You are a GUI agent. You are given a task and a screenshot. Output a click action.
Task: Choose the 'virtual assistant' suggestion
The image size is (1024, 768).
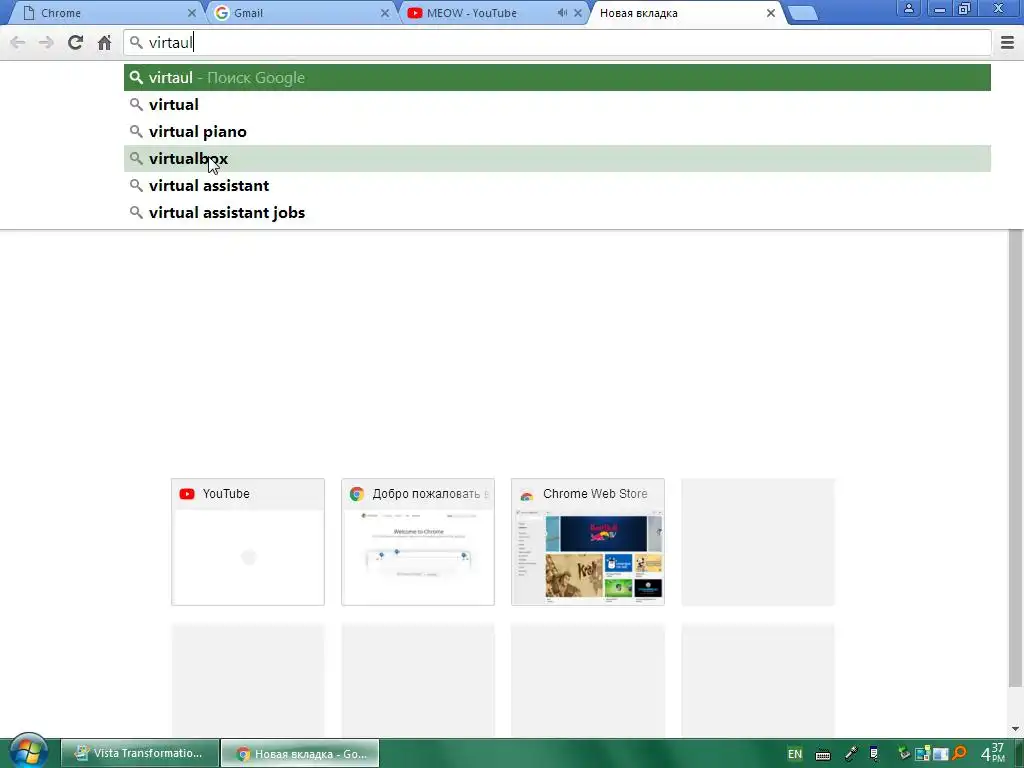557,185
